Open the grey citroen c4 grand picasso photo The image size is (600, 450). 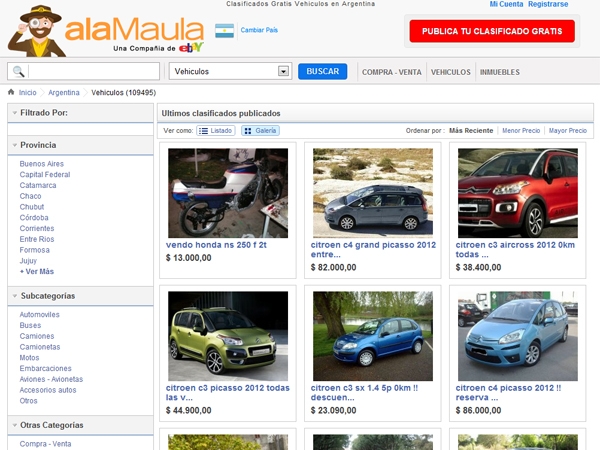373,193
